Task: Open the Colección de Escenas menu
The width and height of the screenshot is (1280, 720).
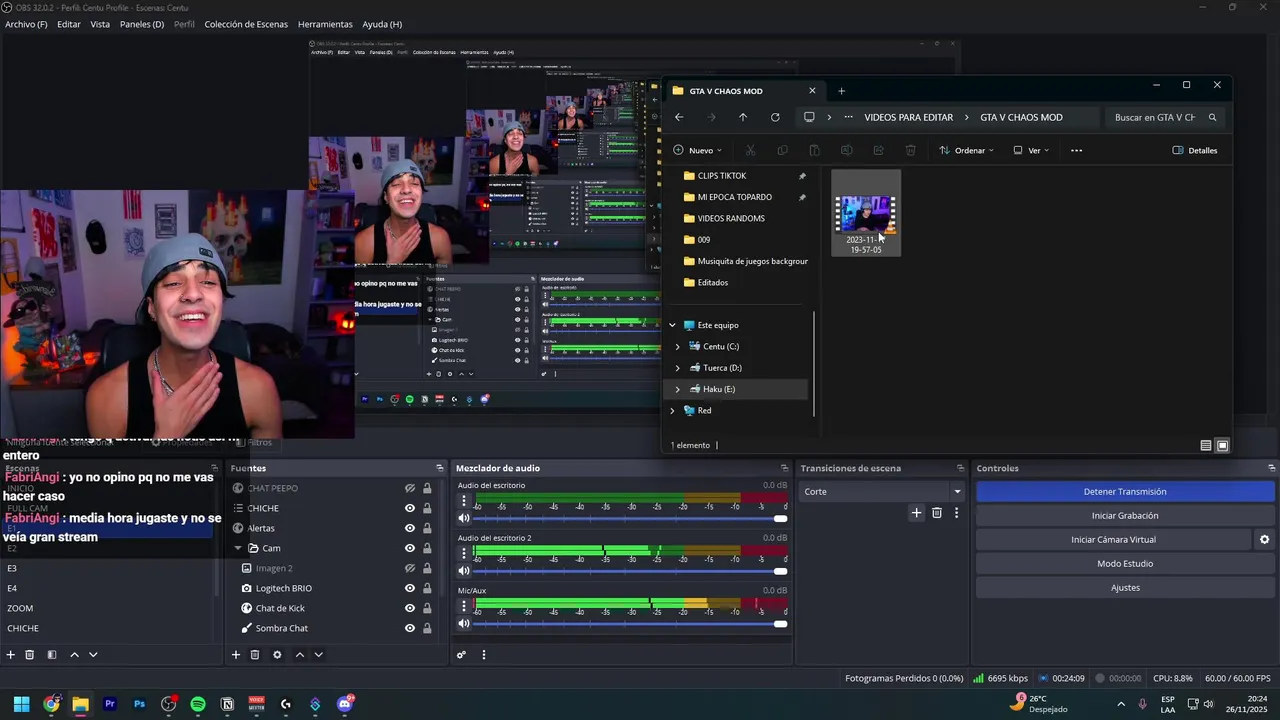Action: click(x=246, y=24)
